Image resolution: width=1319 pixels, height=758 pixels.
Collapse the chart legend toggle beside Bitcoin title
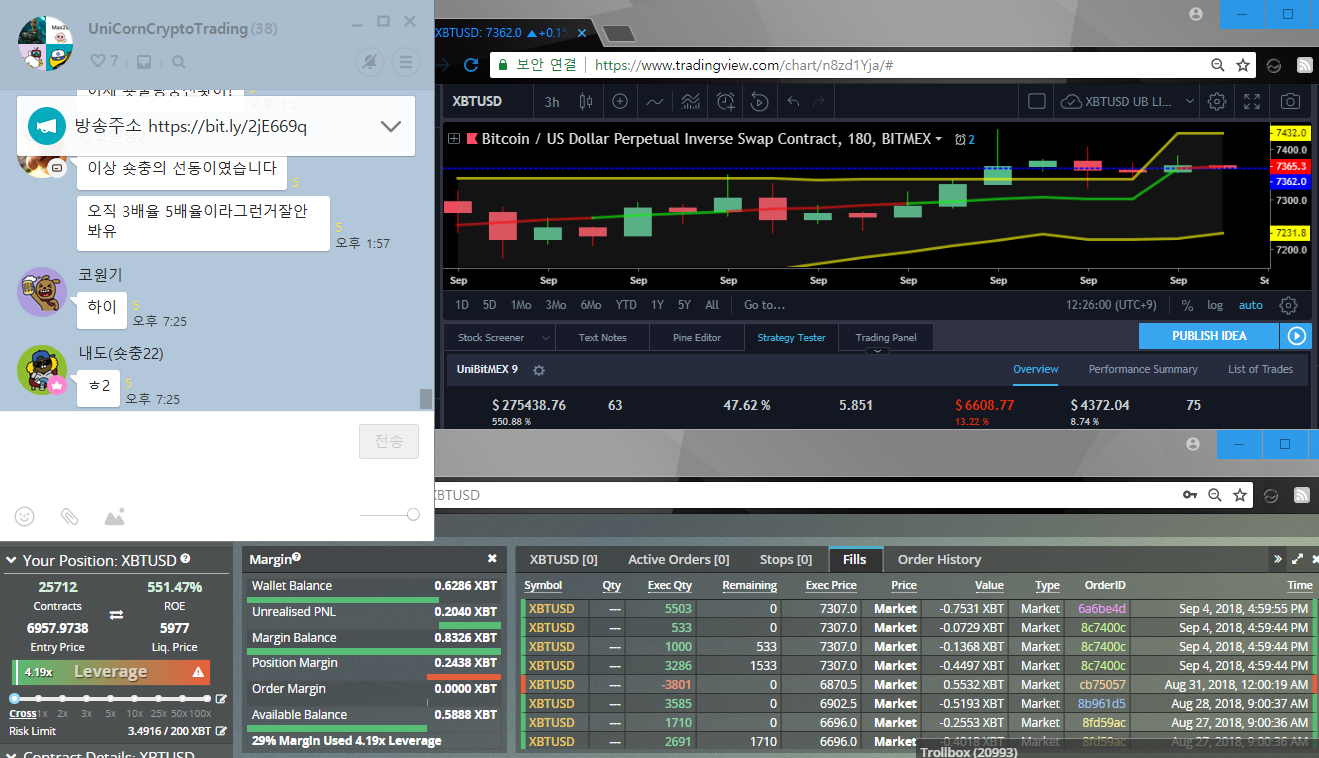(x=454, y=139)
